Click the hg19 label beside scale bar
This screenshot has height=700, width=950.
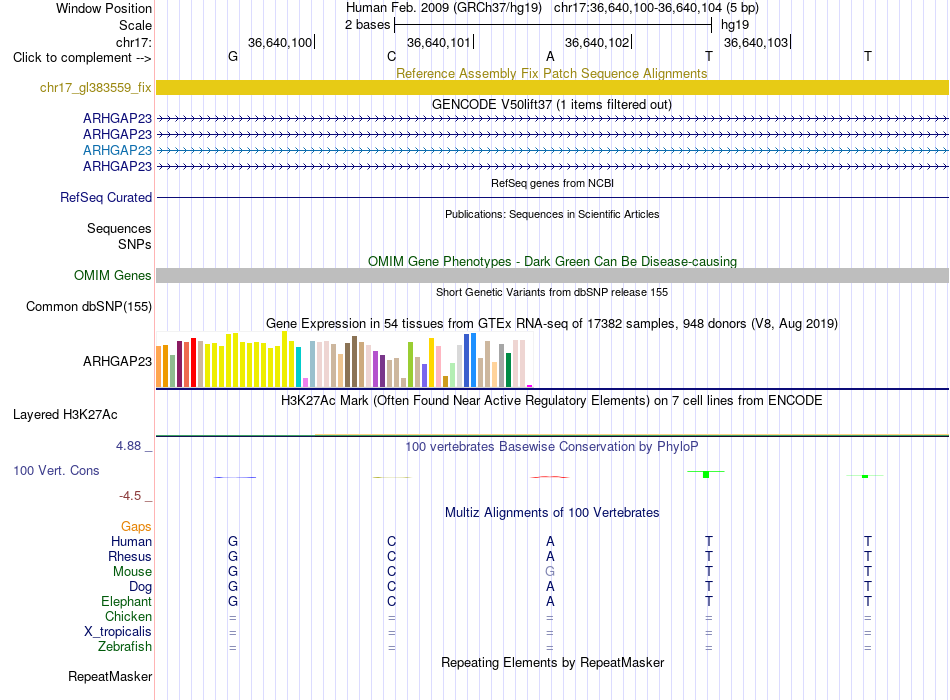(x=735, y=25)
